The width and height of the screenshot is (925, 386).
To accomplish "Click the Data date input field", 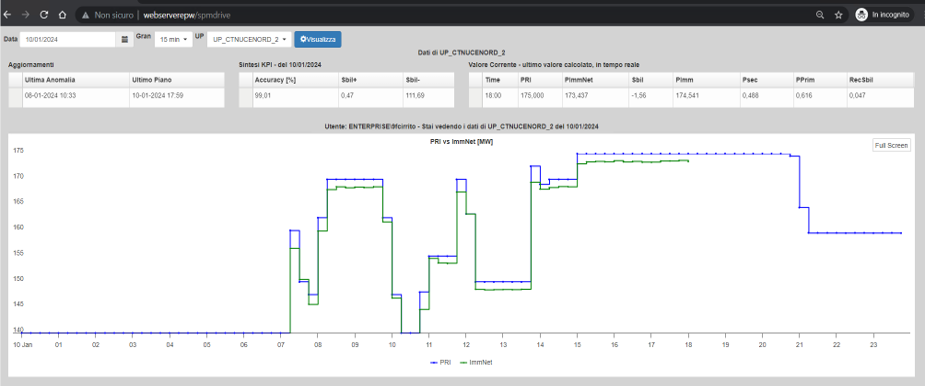I will pyautogui.click(x=67, y=40).
